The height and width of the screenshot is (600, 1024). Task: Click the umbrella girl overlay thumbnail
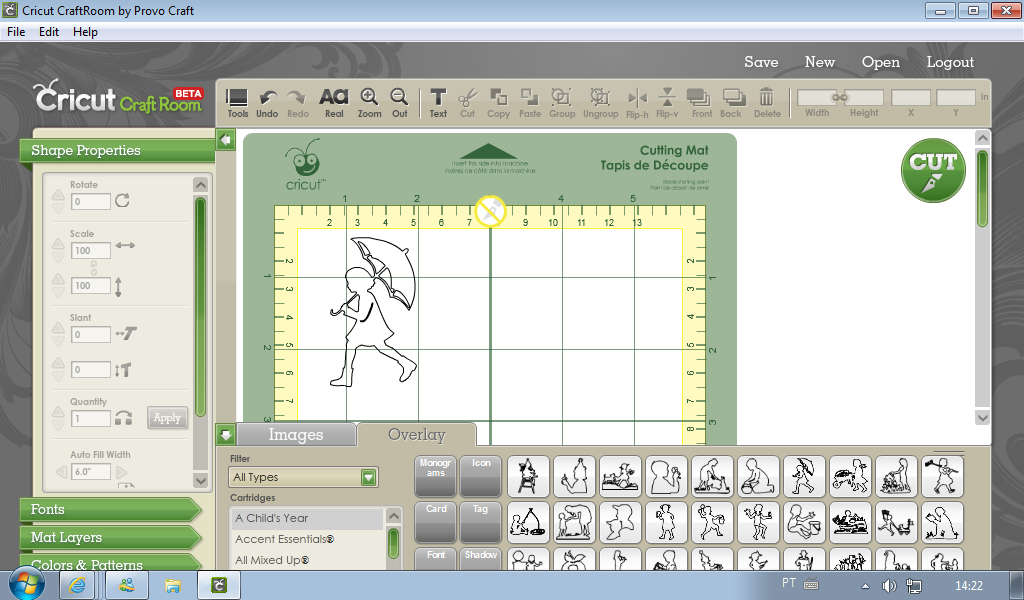(x=805, y=476)
